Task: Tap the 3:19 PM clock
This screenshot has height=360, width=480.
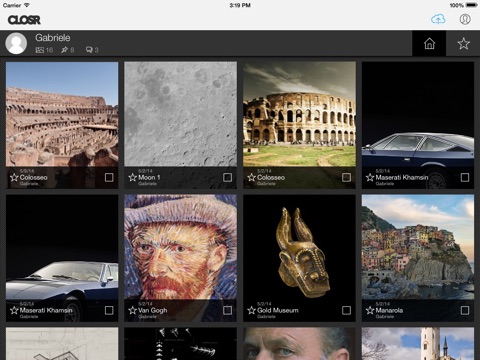Action: [x=240, y=5]
